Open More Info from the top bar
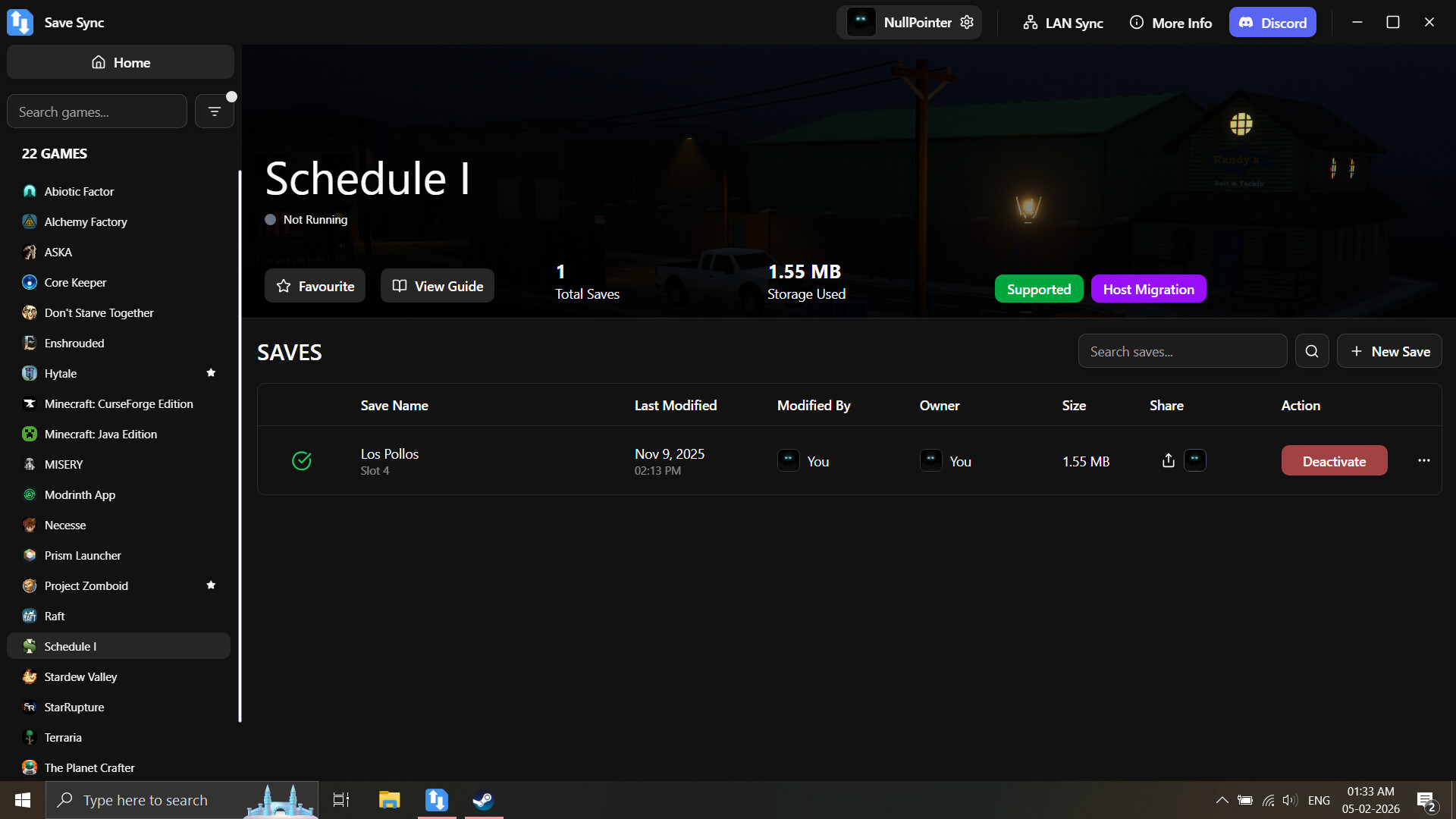 [1169, 22]
